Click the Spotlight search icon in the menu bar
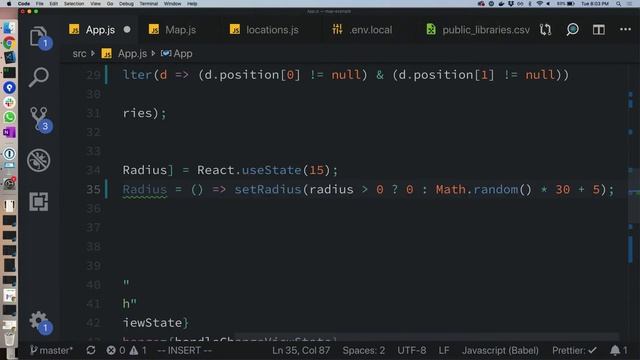 coord(619,4)
